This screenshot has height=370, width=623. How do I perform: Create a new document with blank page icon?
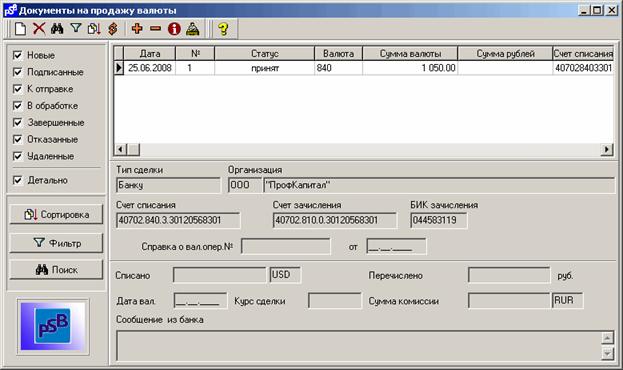click(20, 29)
